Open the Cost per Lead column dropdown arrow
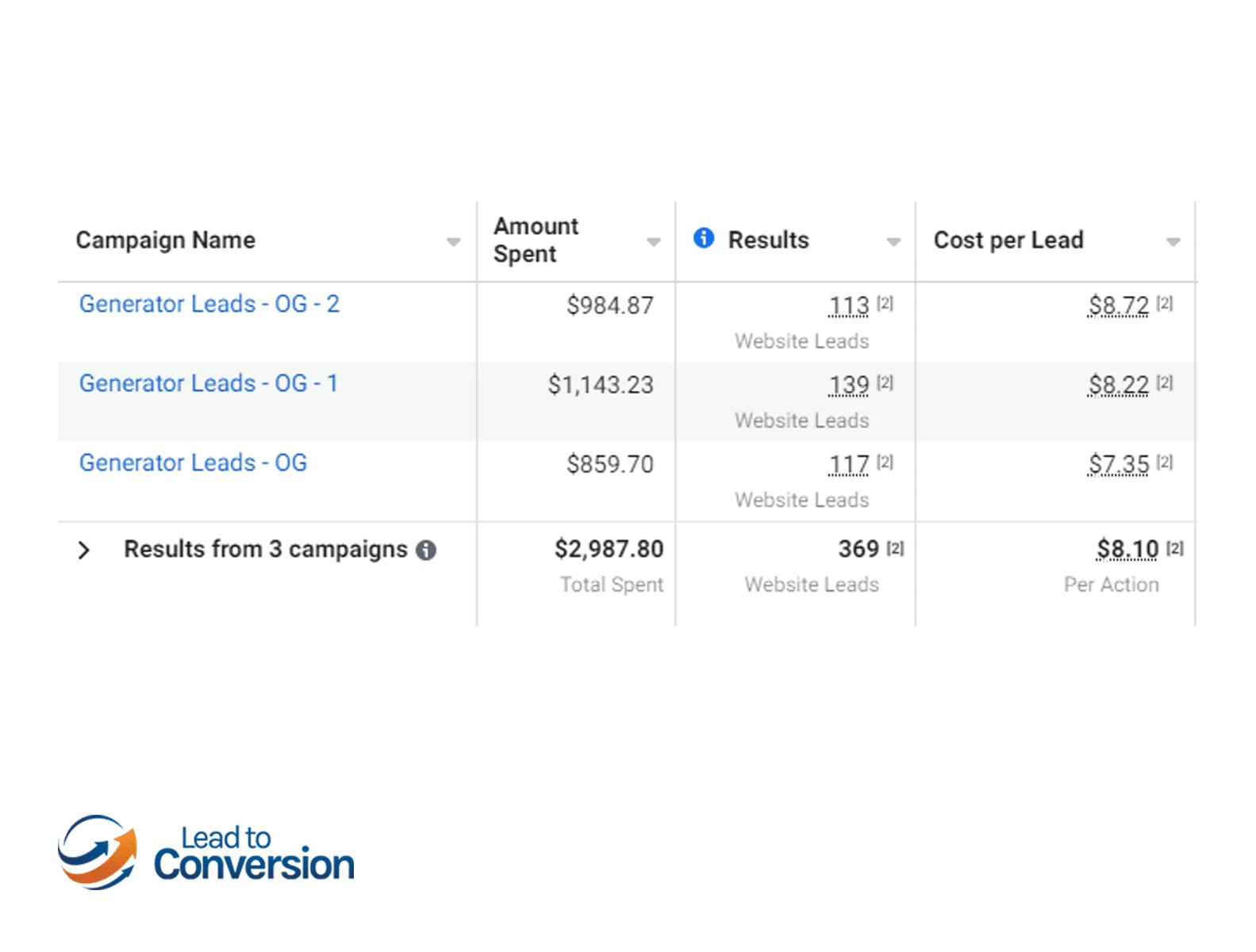 [1173, 241]
